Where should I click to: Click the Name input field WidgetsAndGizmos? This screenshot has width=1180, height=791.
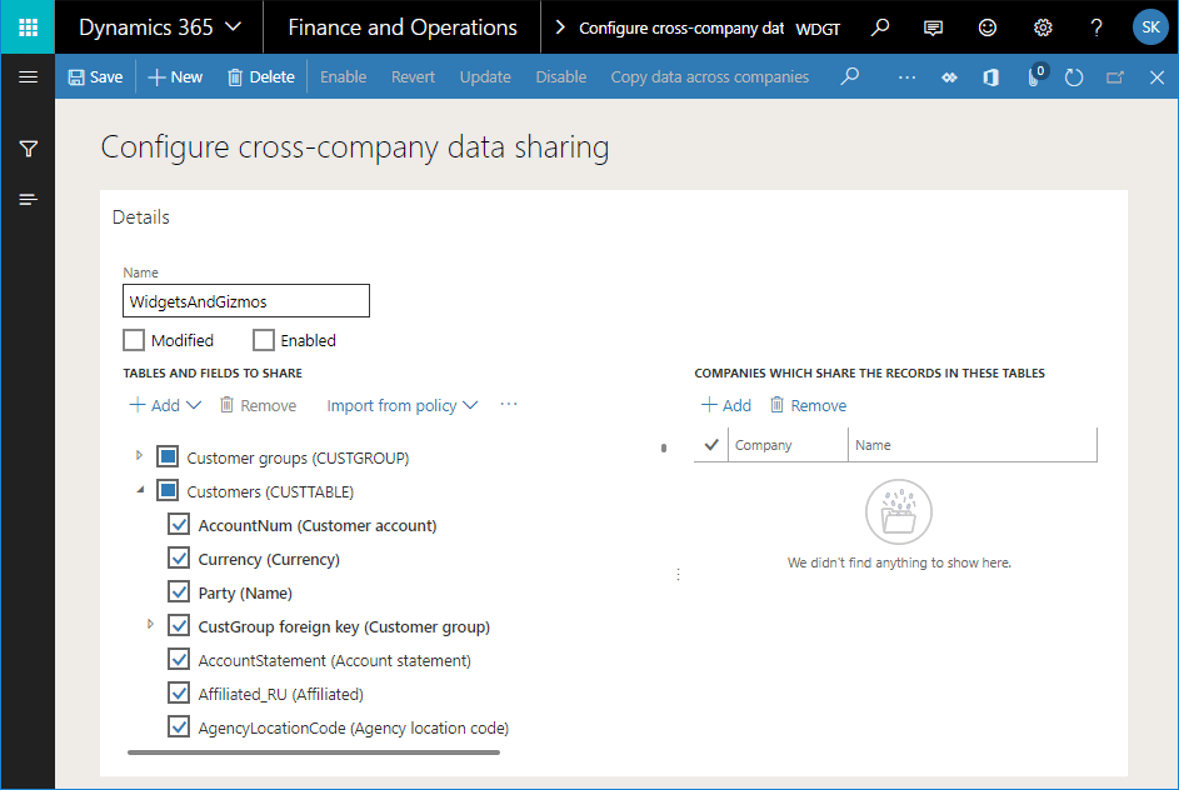click(x=246, y=301)
